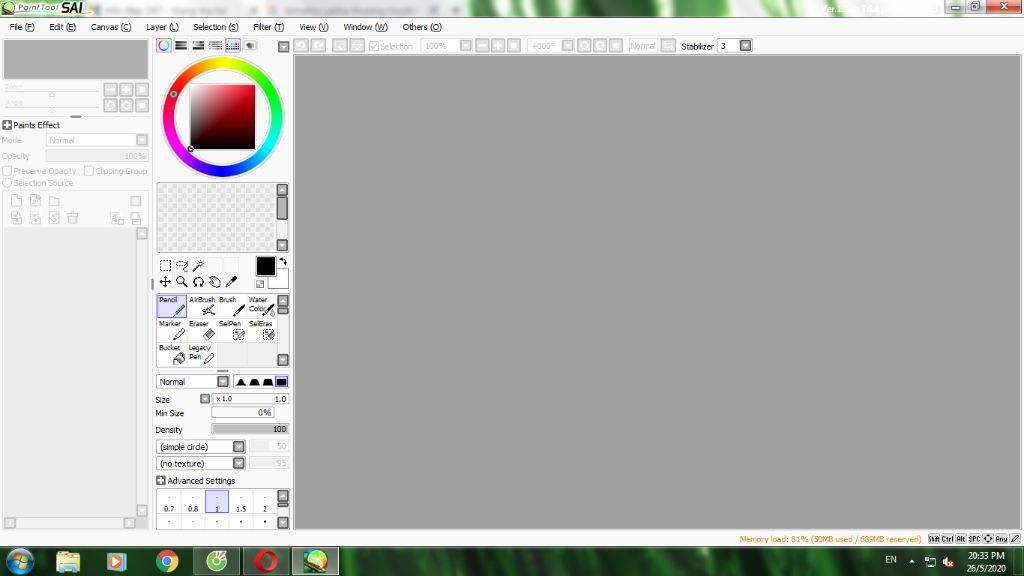This screenshot has height=576, width=1024.
Task: Show the color wheel panel
Action: pyautogui.click(x=164, y=45)
